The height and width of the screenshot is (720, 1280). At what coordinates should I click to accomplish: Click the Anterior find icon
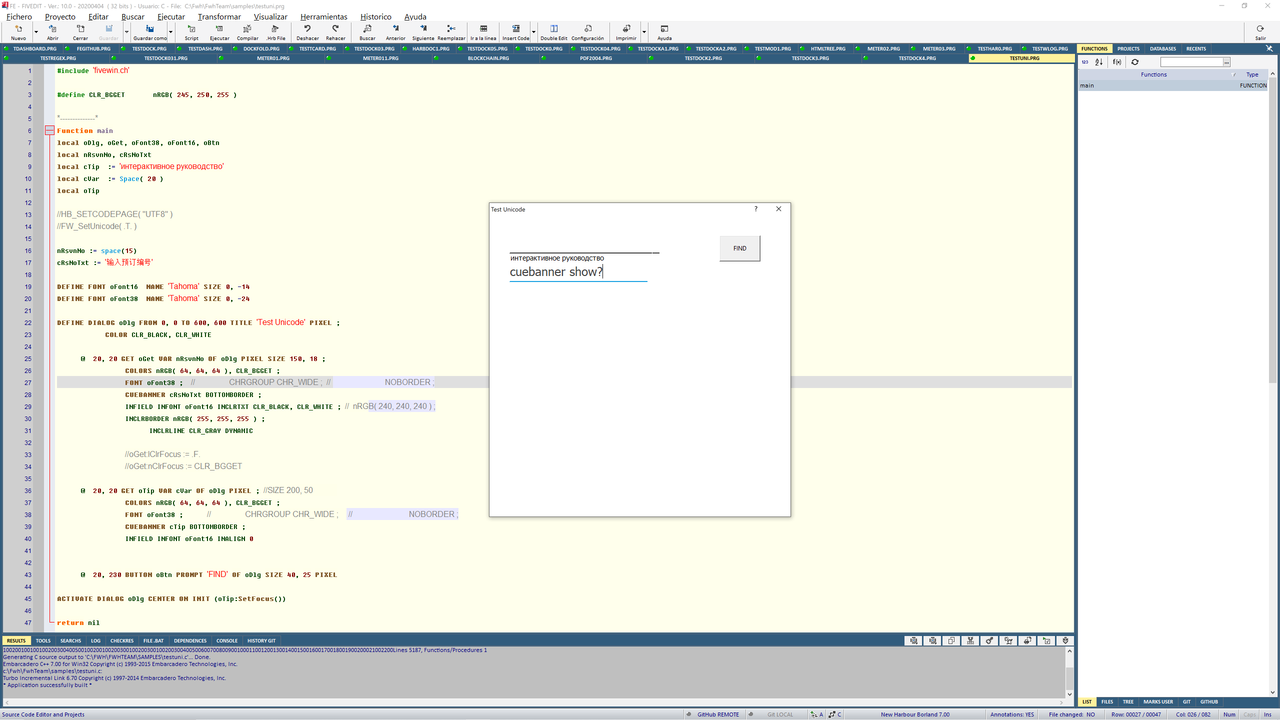(395, 31)
